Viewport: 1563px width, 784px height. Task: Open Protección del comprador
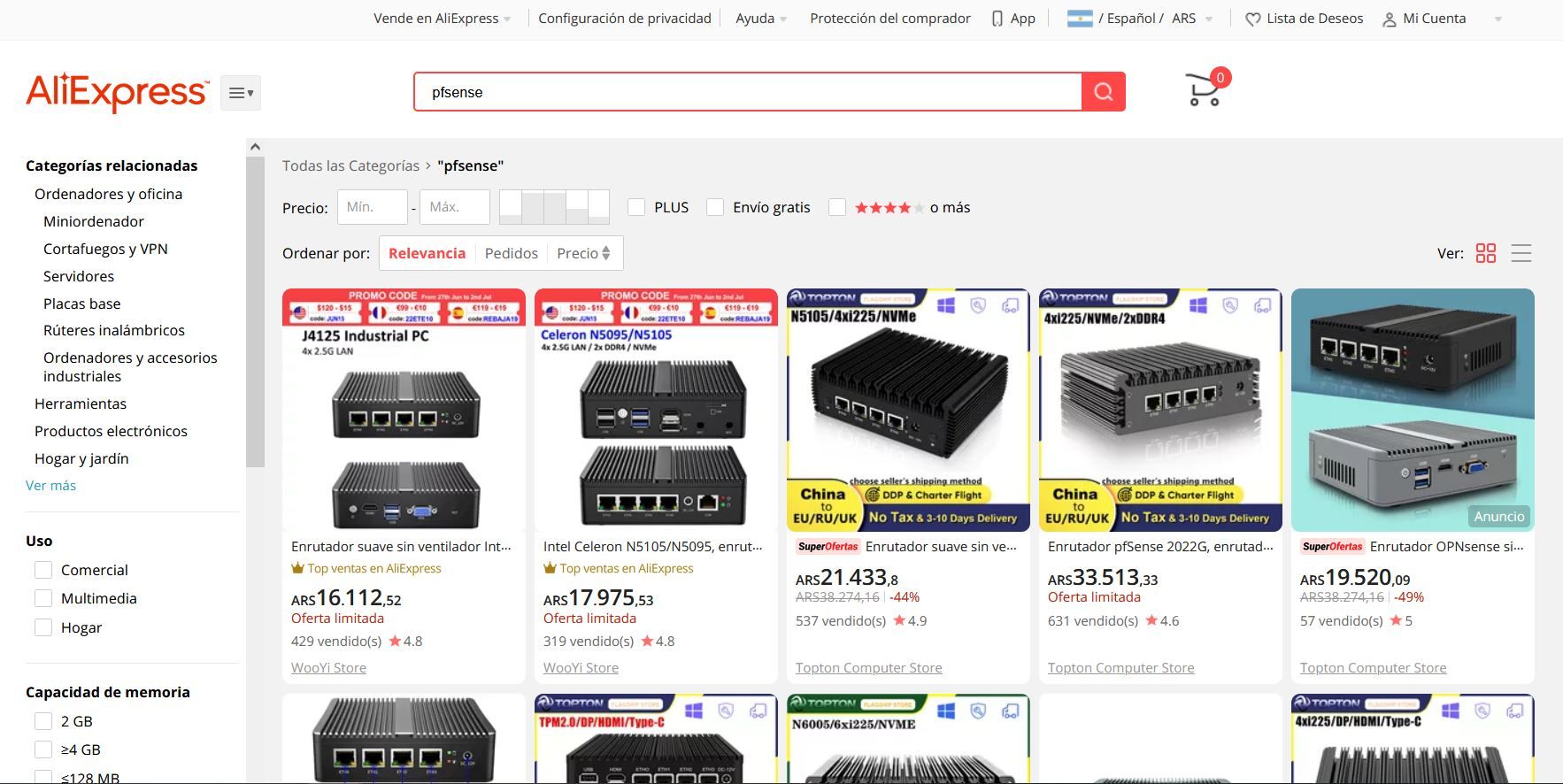coord(890,19)
